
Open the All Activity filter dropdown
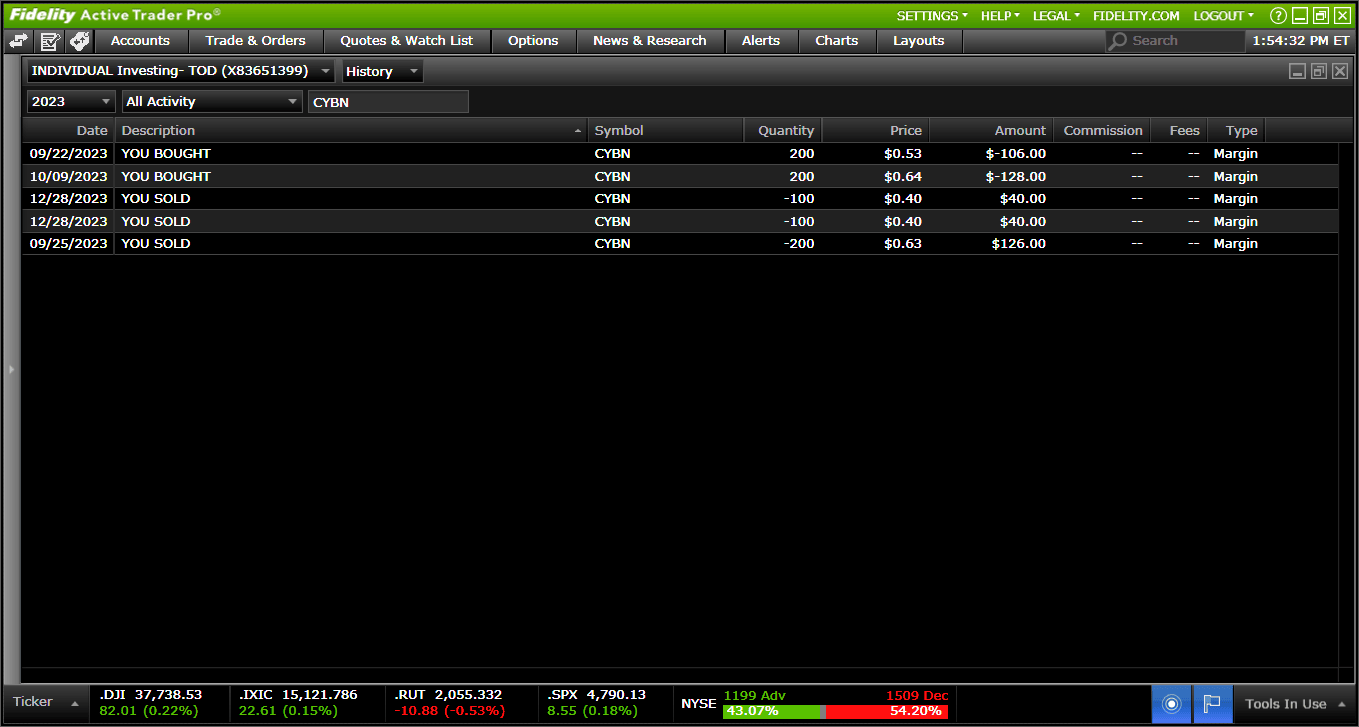[212, 101]
